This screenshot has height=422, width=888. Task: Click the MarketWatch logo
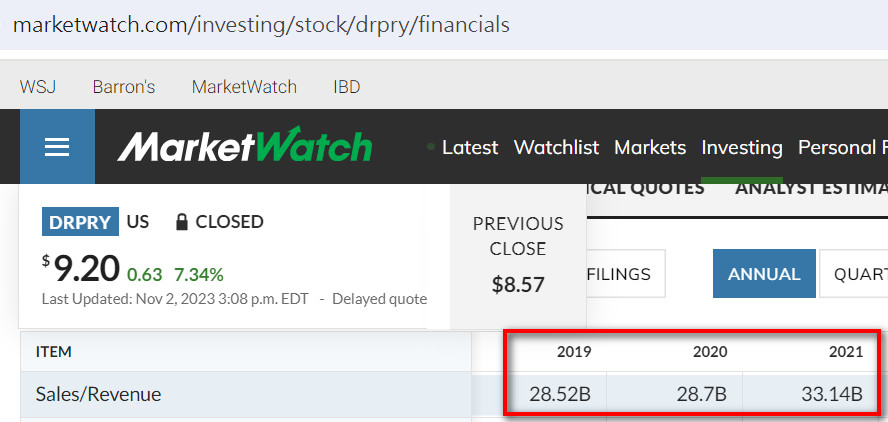(245, 145)
